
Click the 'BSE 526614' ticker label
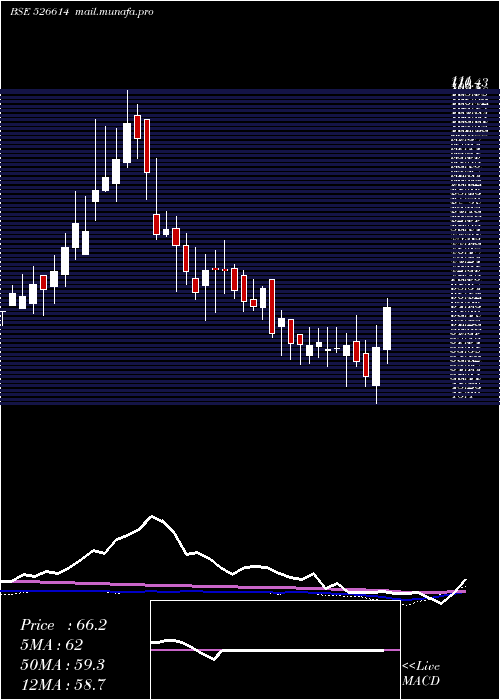tap(39, 12)
